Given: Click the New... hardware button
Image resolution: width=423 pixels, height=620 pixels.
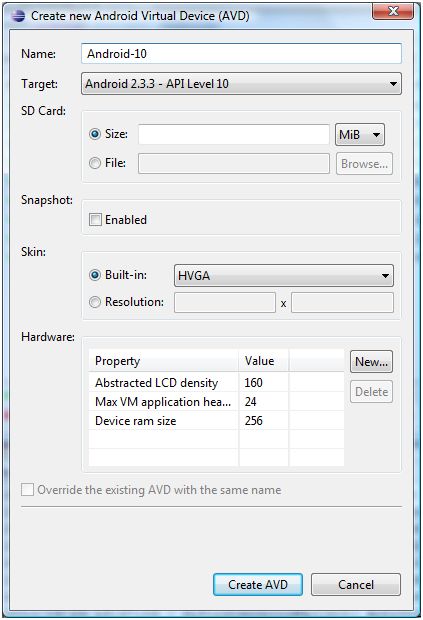Looking at the screenshot, I should pyautogui.click(x=371, y=361).
